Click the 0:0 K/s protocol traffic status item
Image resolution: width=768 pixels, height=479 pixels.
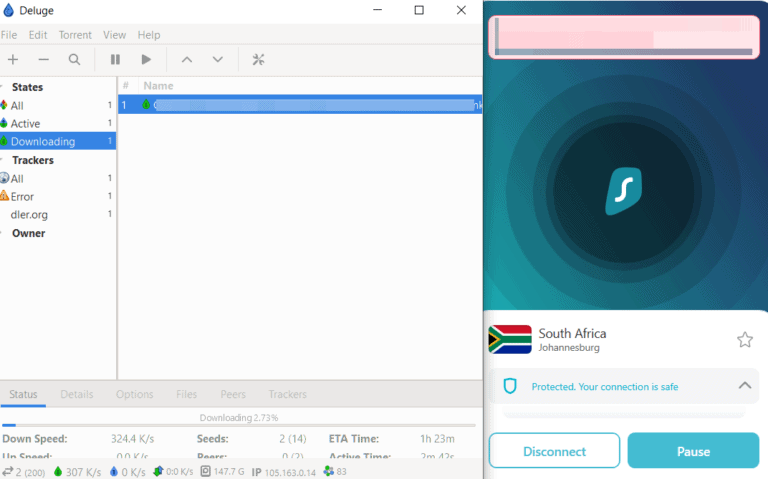(x=173, y=472)
